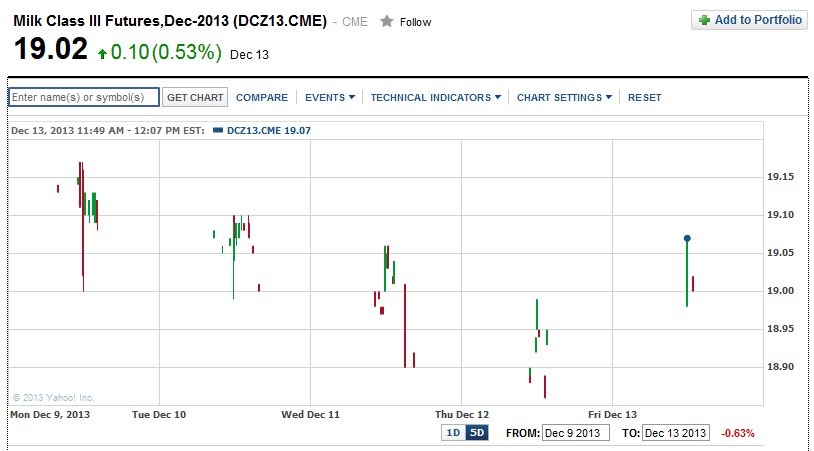Click the DCZ13.CME 19.07 legend text
Screen dimensions: 814x451
(268, 131)
